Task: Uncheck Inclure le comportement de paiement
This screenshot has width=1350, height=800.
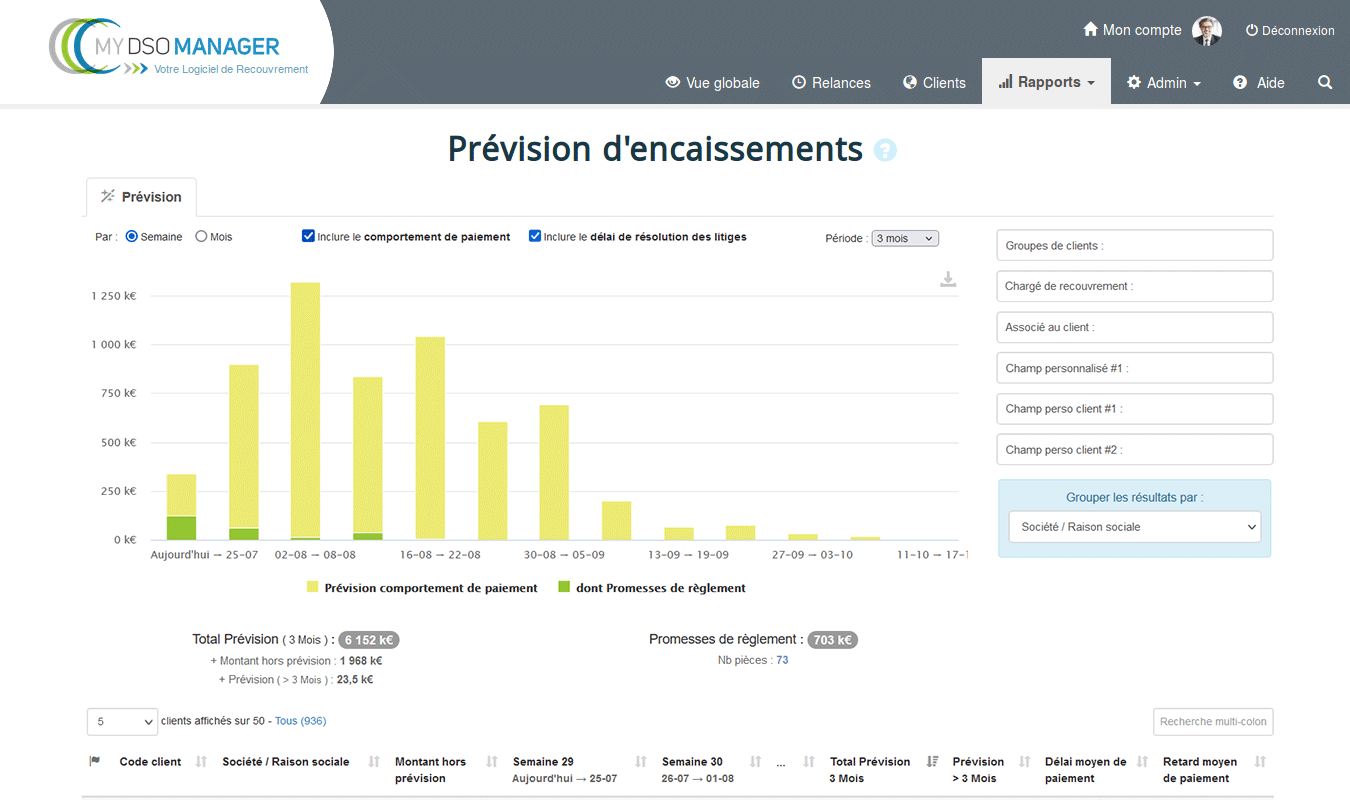Action: pos(309,237)
